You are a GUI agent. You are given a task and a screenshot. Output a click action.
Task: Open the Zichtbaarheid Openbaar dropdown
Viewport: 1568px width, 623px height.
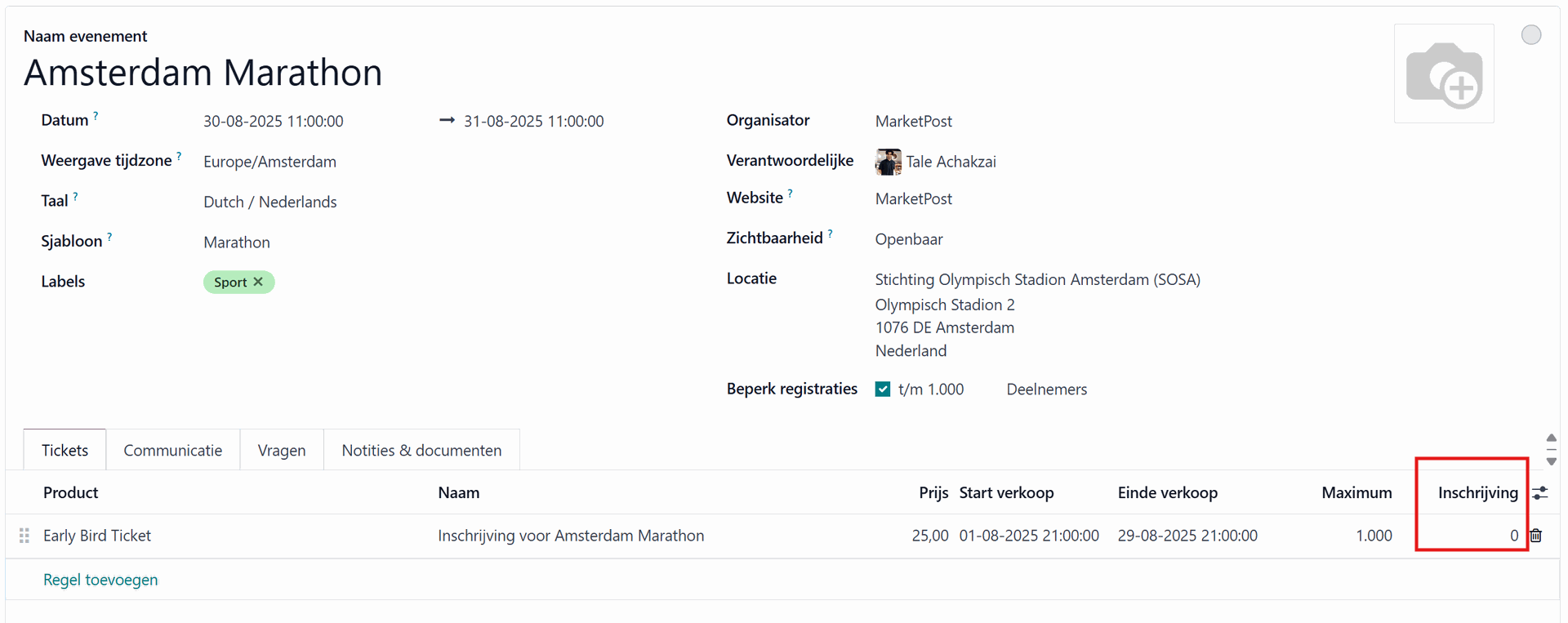(909, 239)
